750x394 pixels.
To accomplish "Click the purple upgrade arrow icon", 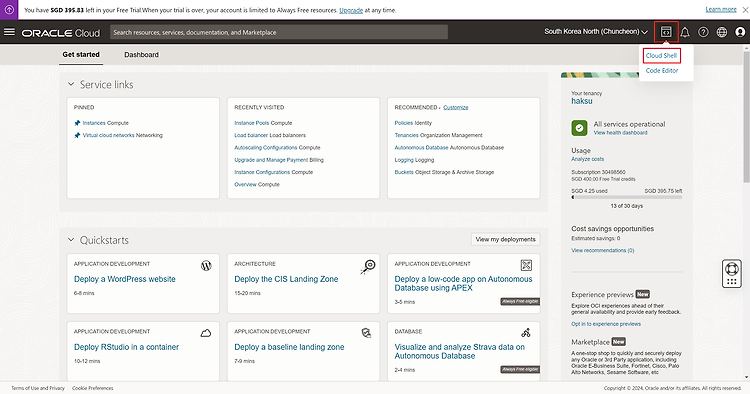I will [x=9, y=10].
